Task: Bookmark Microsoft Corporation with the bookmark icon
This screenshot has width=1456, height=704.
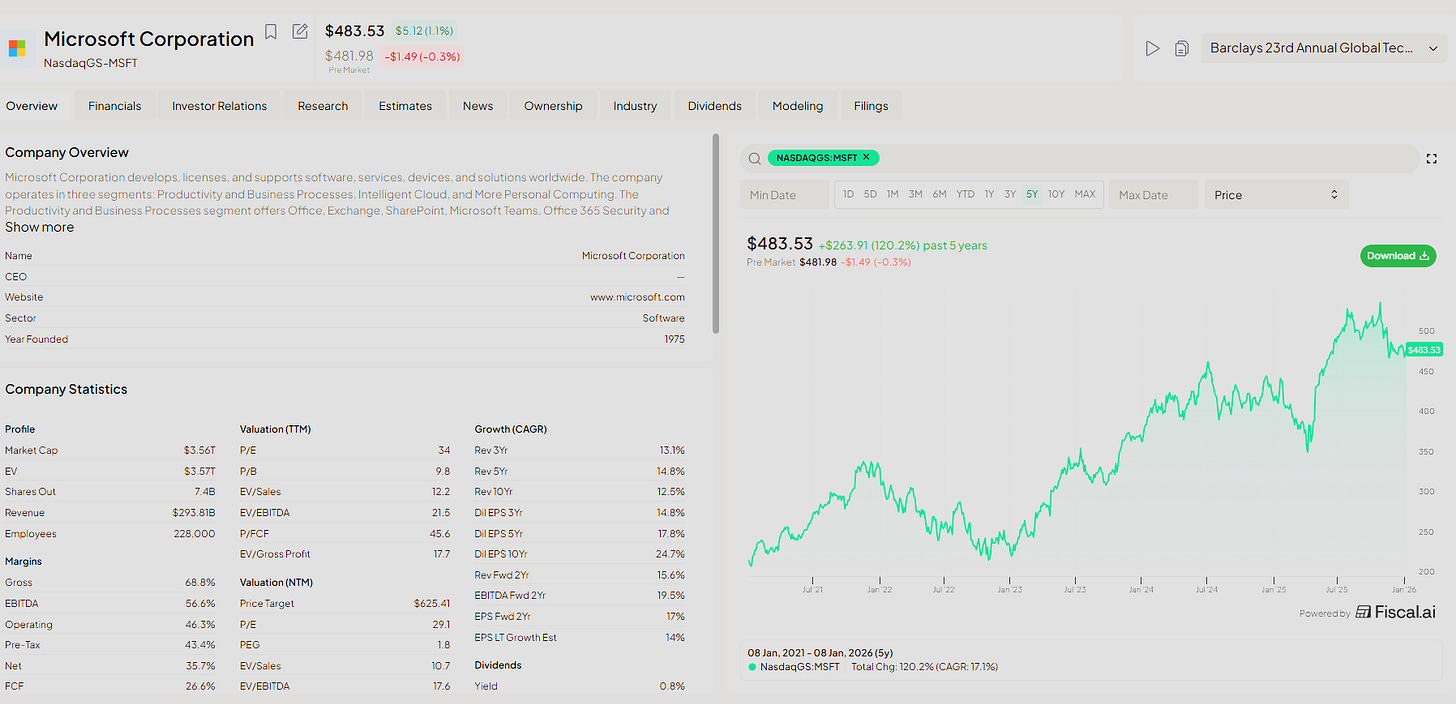Action: coord(271,32)
